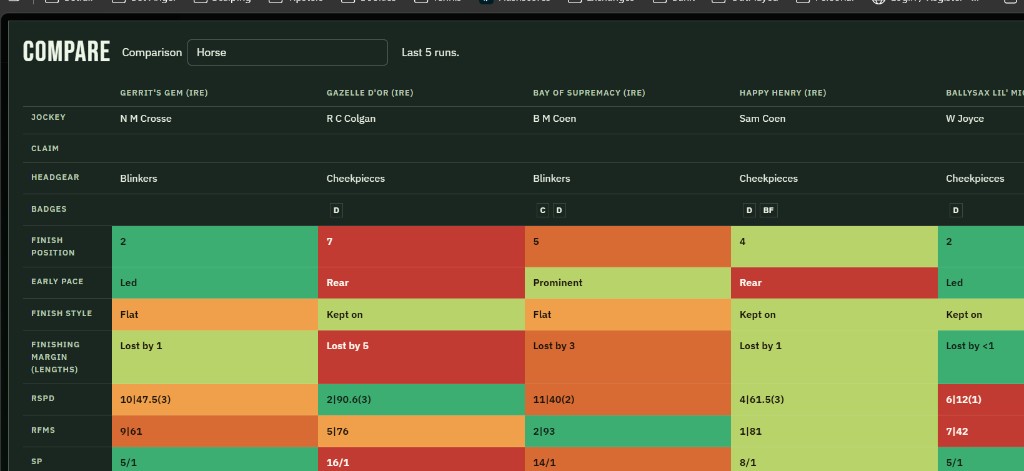This screenshot has height=471, width=1024.
Task: Click the Lost by 5 margin cell
Action: pos(421,357)
